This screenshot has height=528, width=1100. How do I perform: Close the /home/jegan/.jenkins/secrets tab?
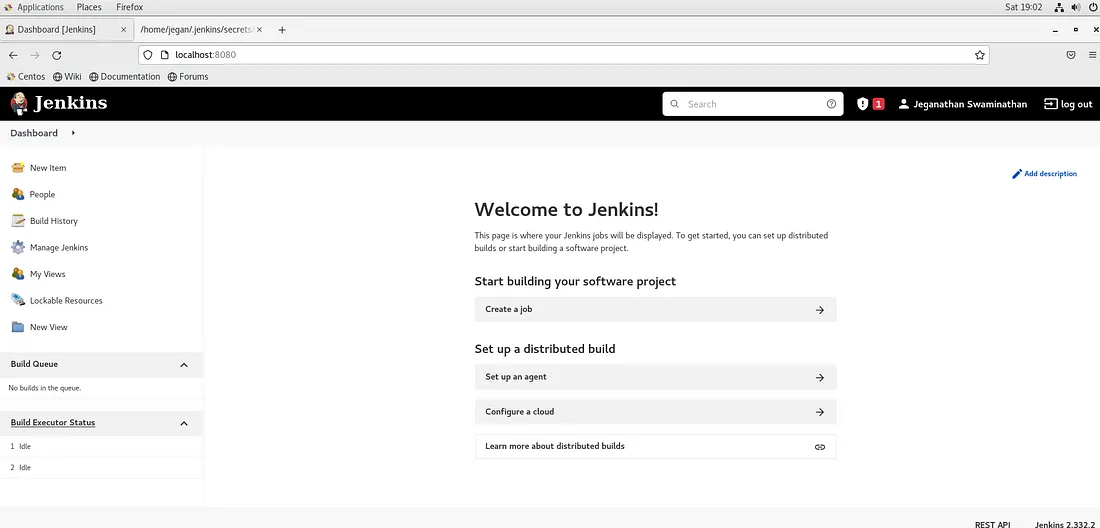tap(260, 30)
